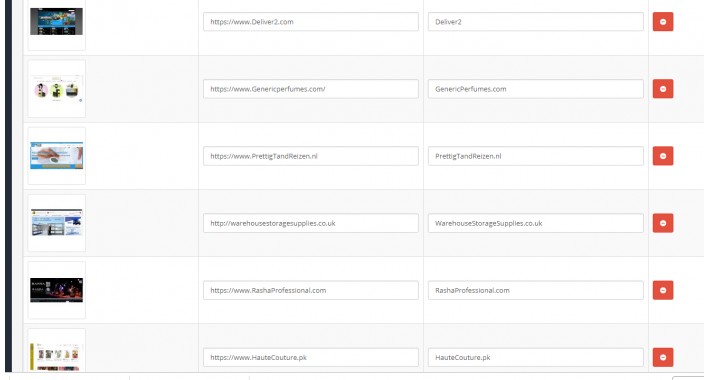Edit the https://www.PrettigTandReizen.nl URL field
This screenshot has width=710, height=380.
point(311,156)
